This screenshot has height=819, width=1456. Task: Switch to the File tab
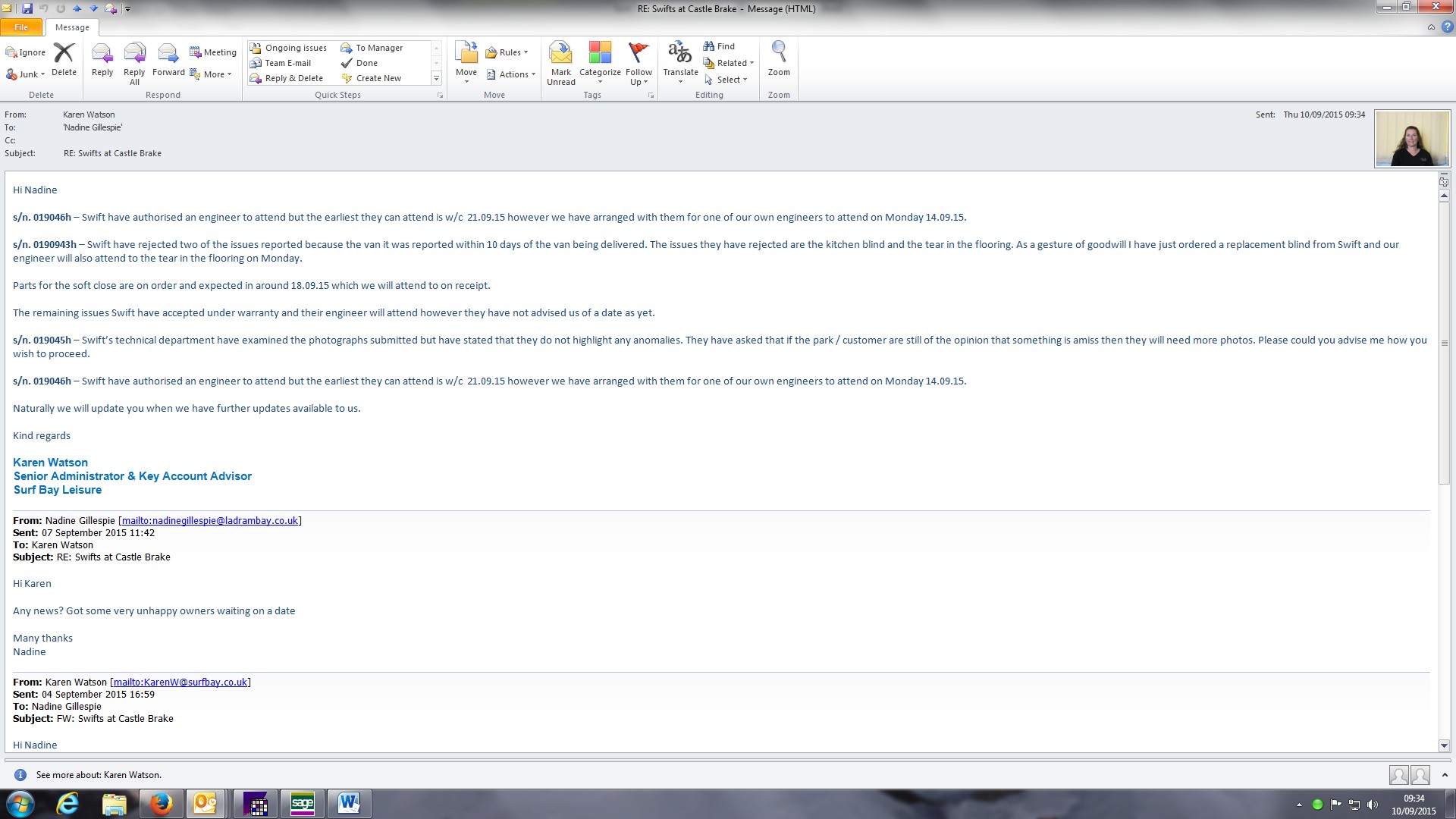(21, 27)
